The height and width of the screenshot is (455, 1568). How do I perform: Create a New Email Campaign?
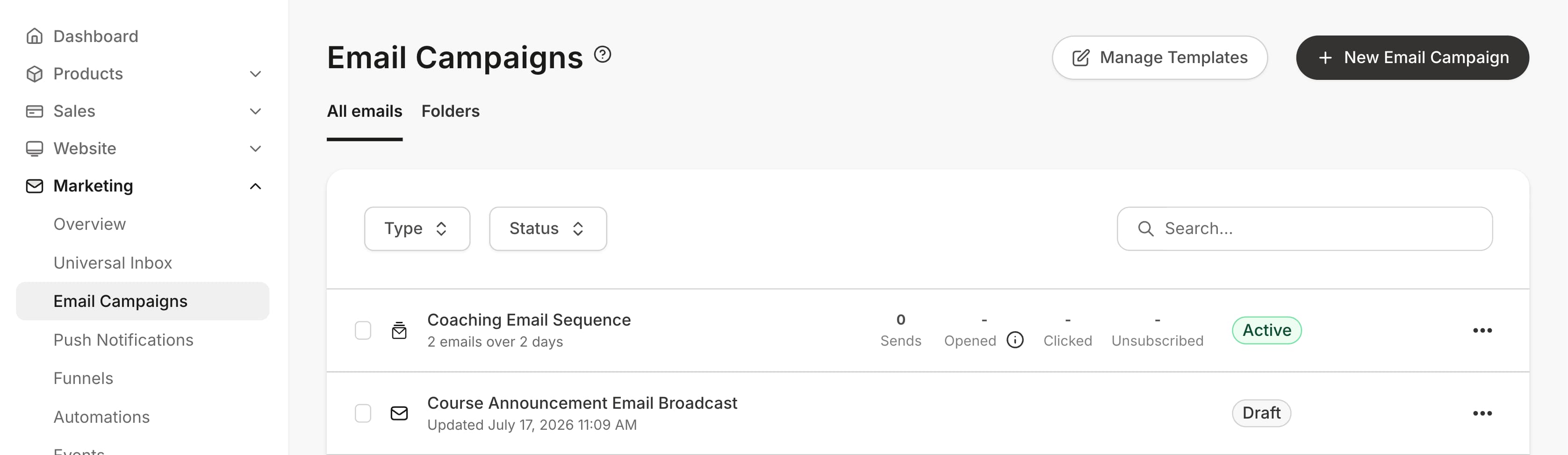pyautogui.click(x=1412, y=58)
